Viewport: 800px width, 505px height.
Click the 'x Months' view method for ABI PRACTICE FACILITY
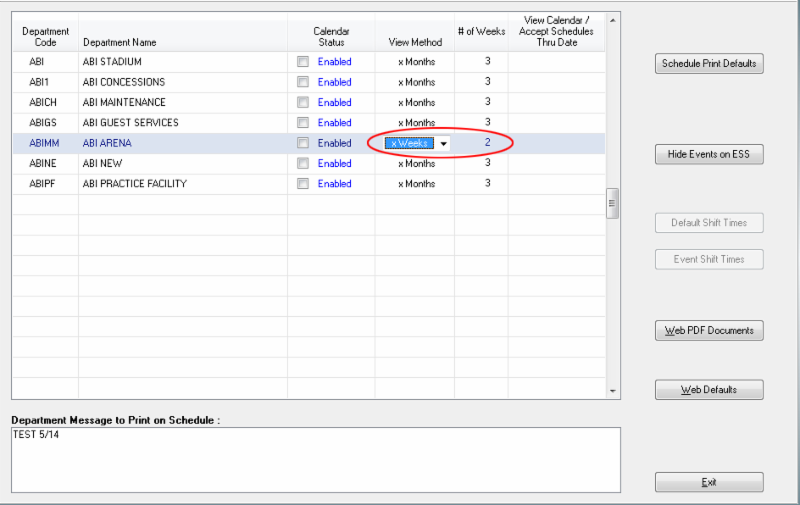tap(417, 184)
